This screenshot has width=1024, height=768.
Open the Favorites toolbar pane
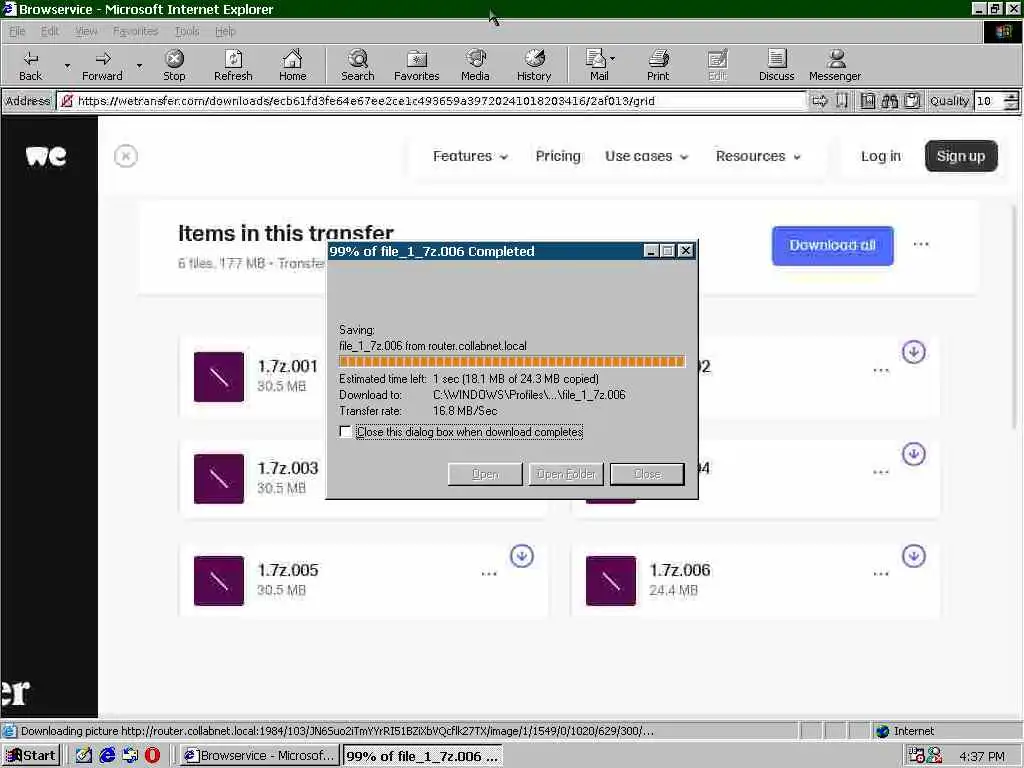coord(416,65)
